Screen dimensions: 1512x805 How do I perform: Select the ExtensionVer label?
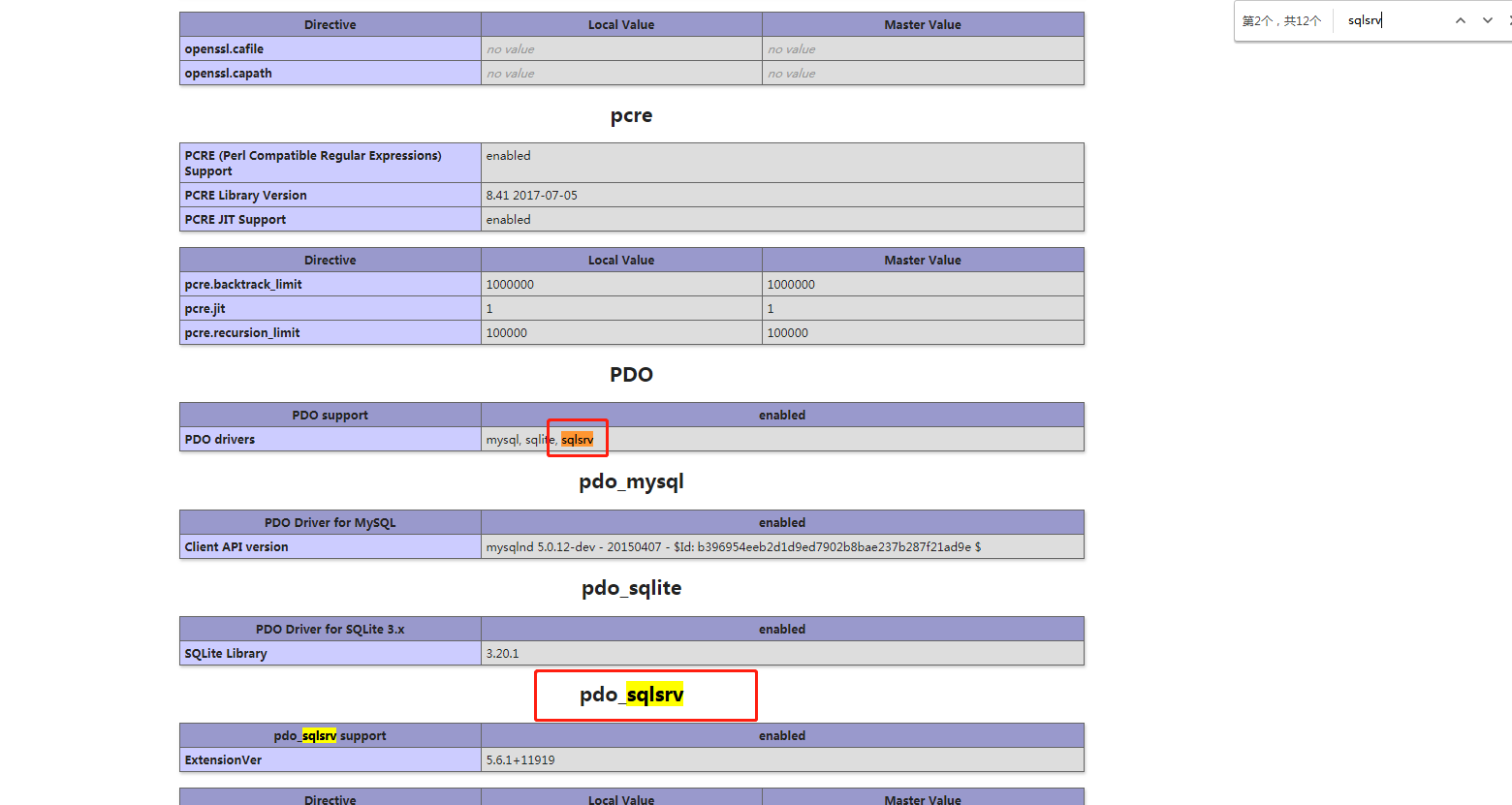click(x=223, y=760)
